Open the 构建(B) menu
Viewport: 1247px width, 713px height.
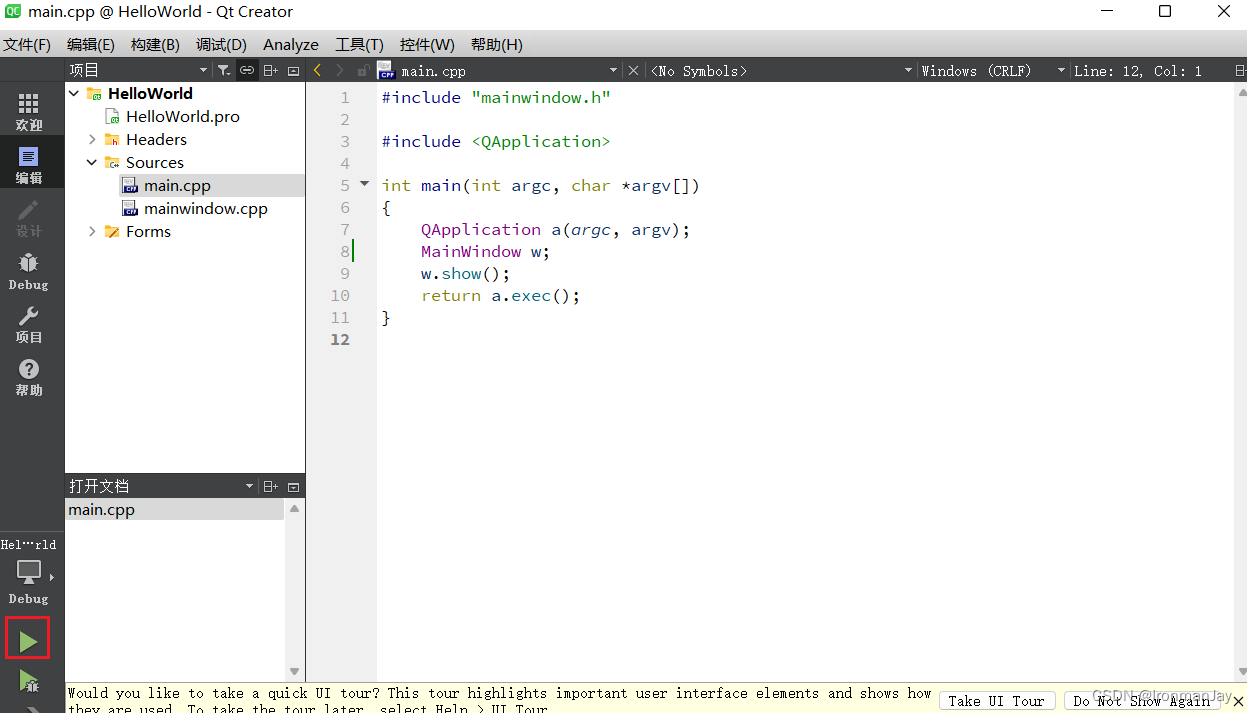(155, 44)
